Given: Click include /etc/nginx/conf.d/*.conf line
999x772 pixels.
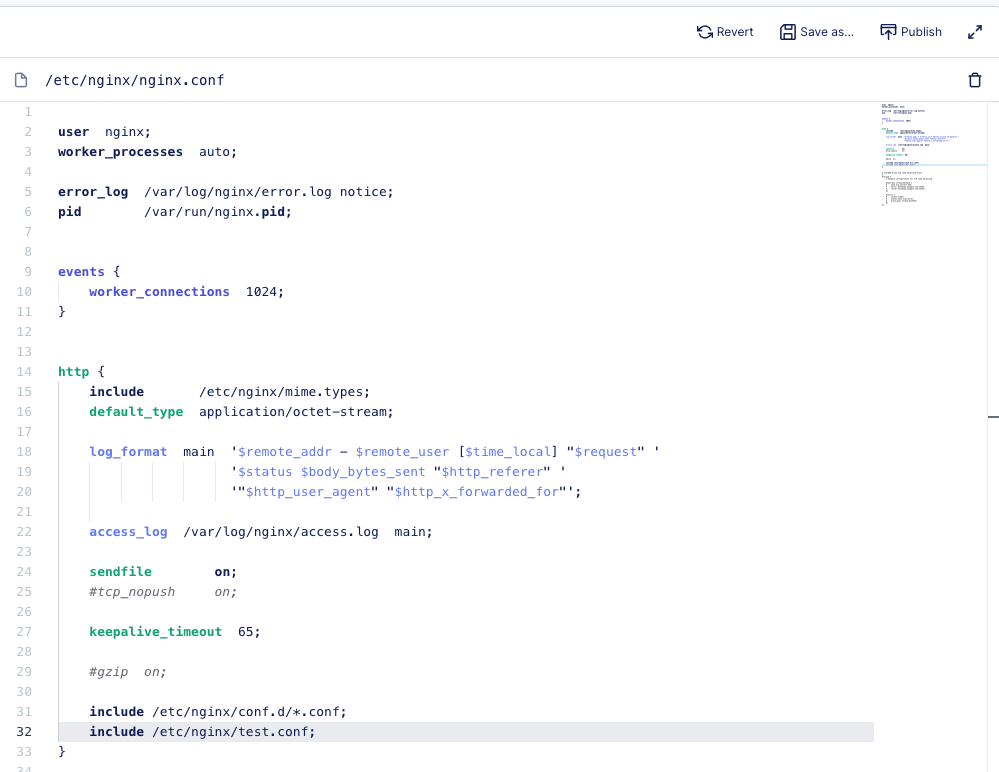Looking at the screenshot, I should pos(218,711).
